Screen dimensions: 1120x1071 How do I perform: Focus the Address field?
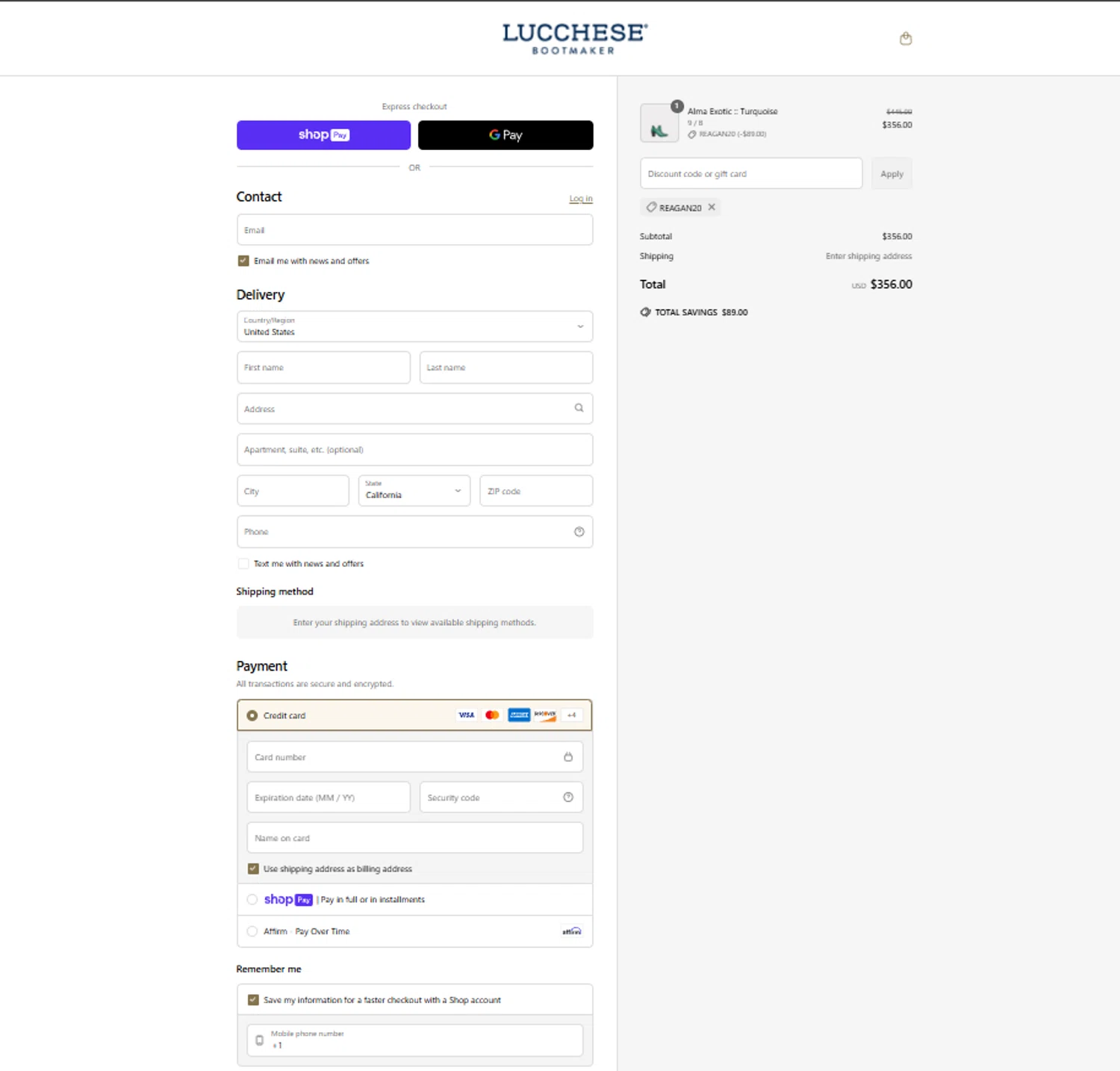tap(414, 409)
